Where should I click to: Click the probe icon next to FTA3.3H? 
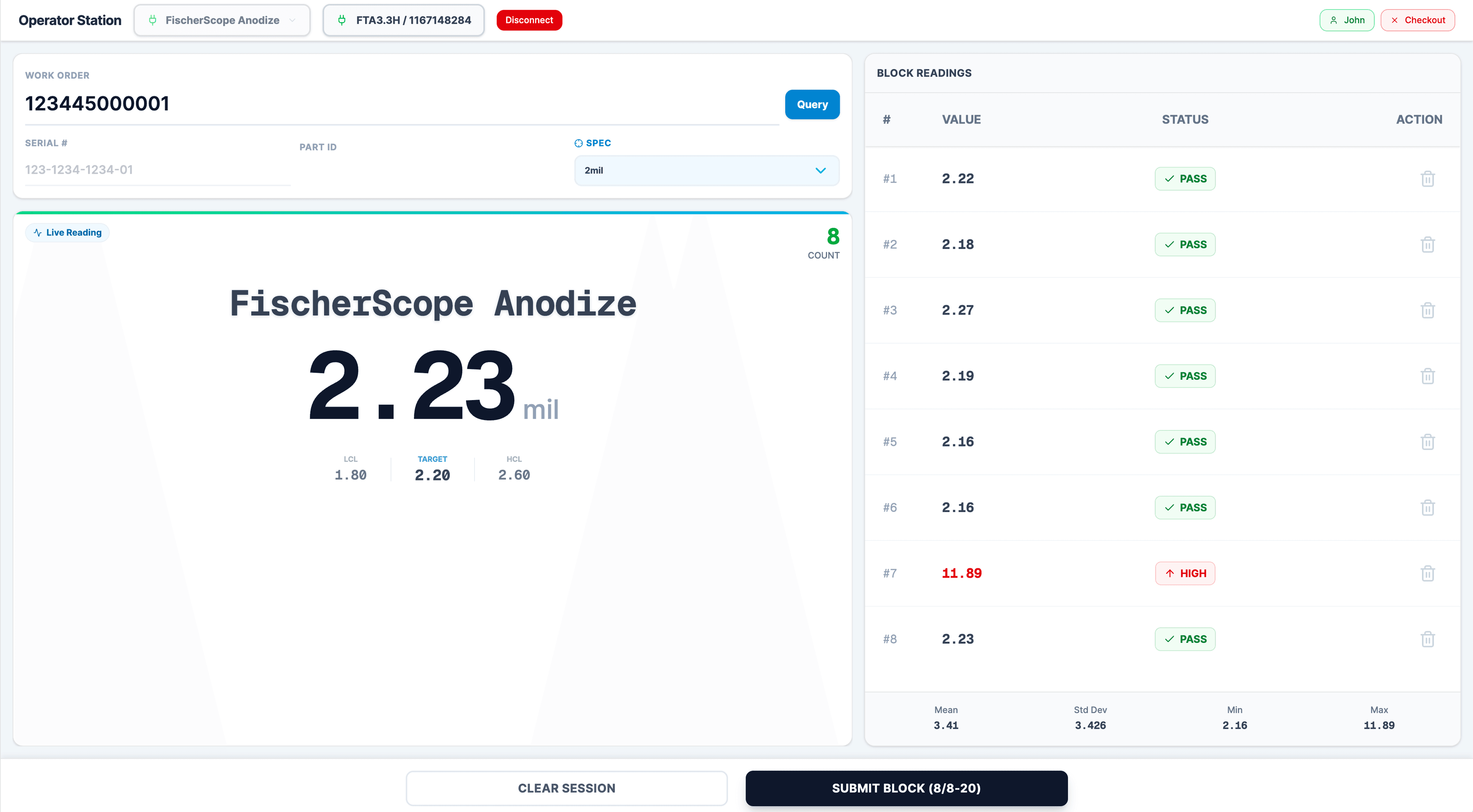coord(342,20)
